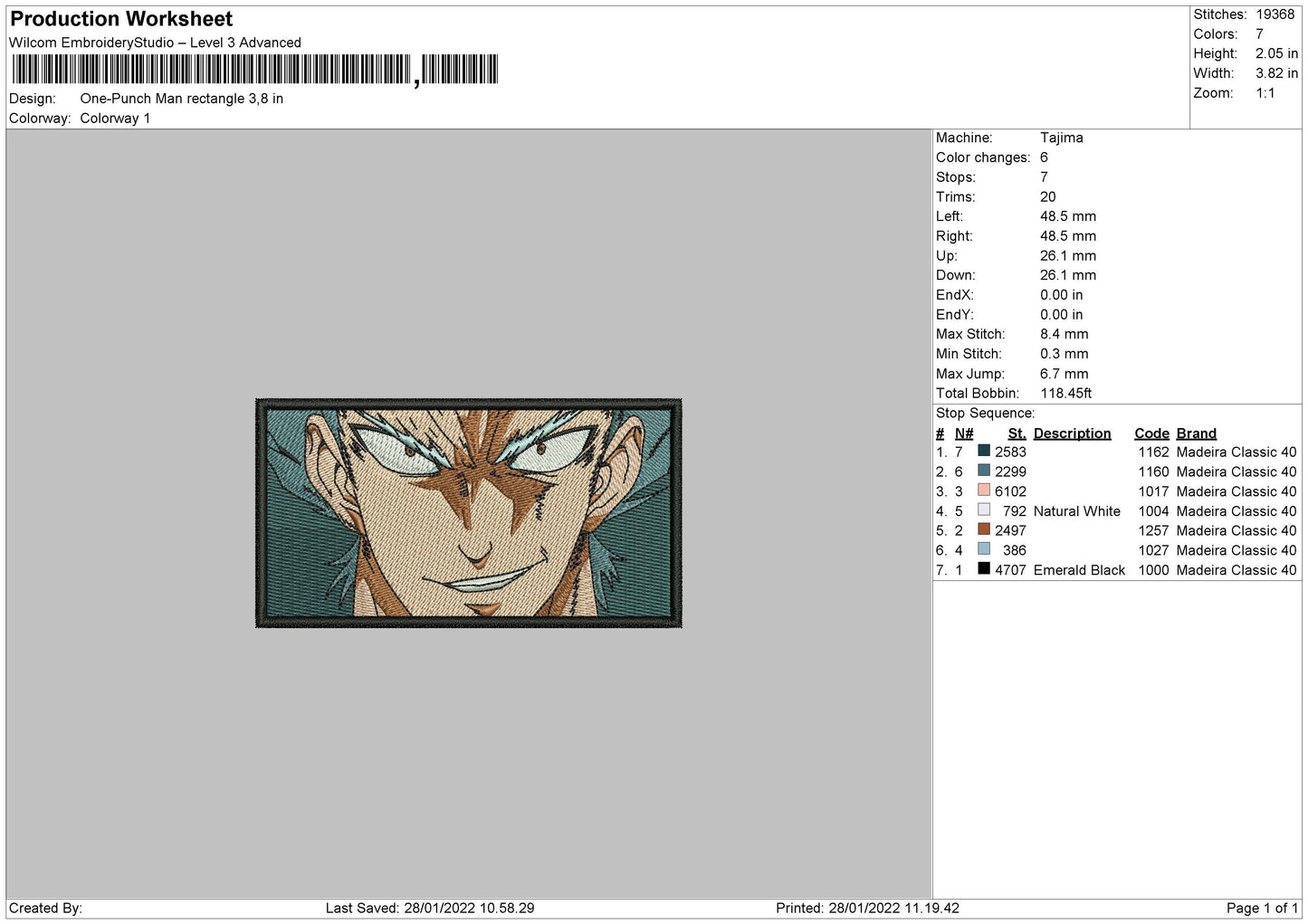Click the 'Page 1 of 1' indicator
Viewport: 1308px width, 924px height.
(x=1262, y=908)
